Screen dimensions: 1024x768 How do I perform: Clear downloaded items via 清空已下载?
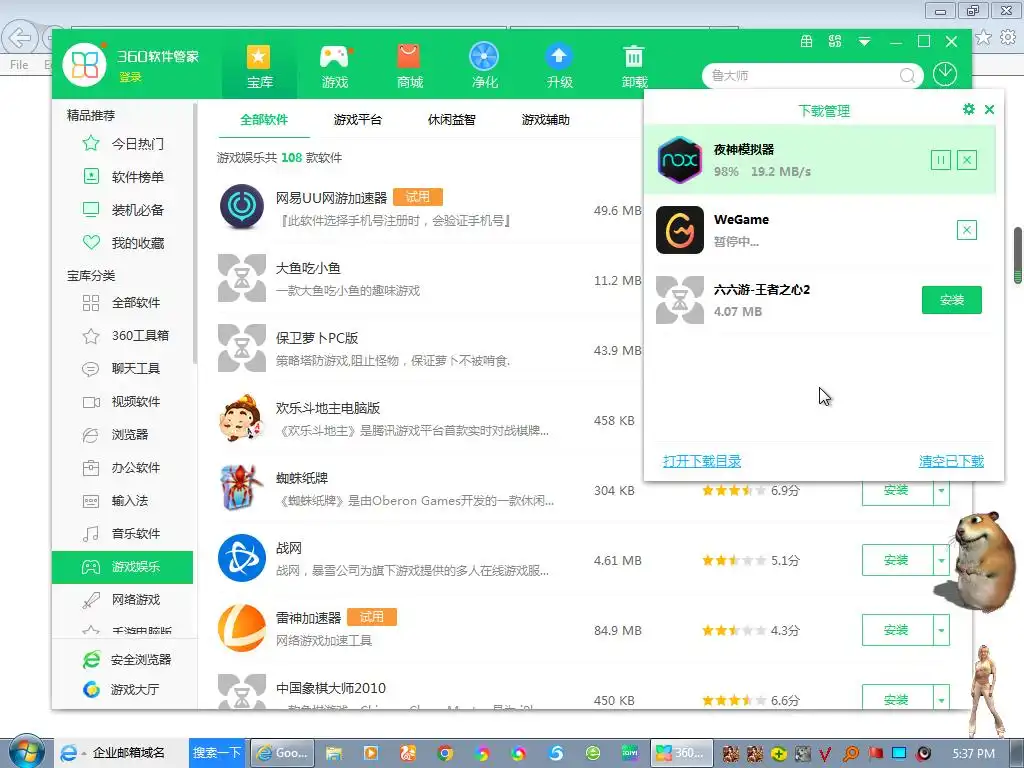pos(952,461)
